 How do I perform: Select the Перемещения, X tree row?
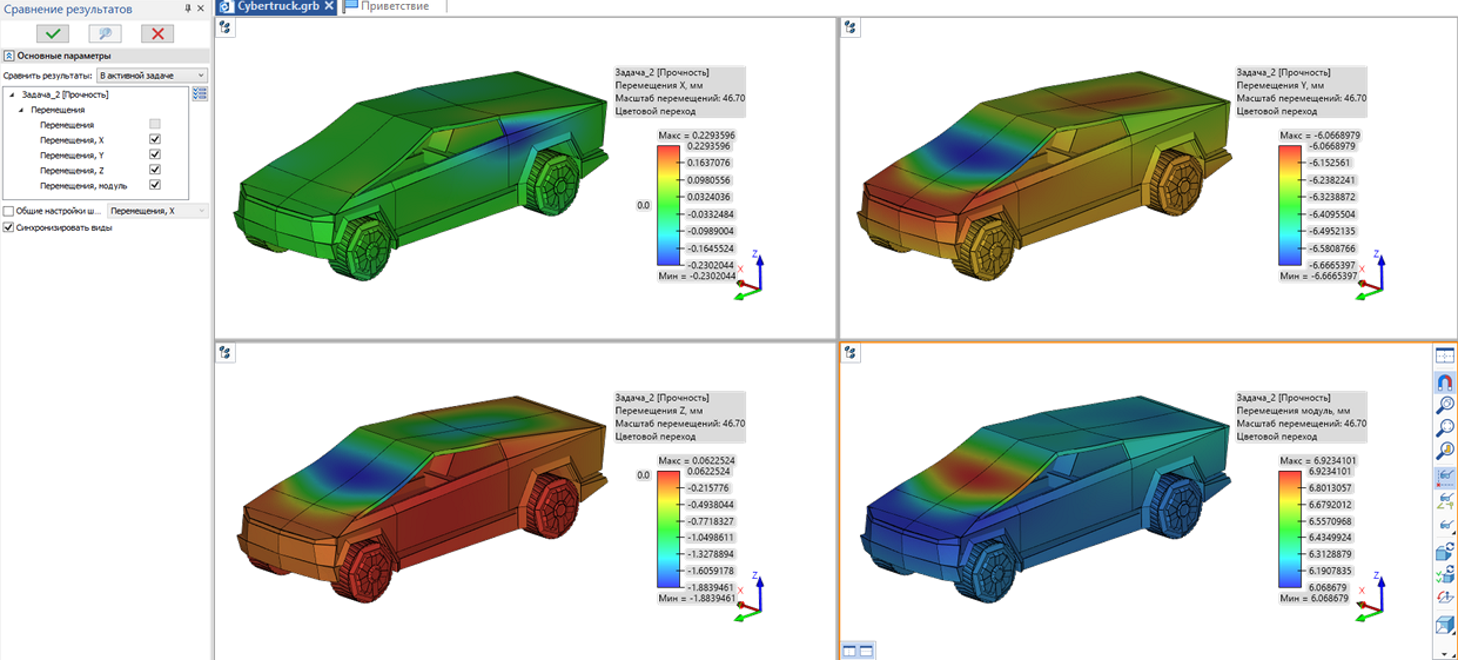point(72,140)
